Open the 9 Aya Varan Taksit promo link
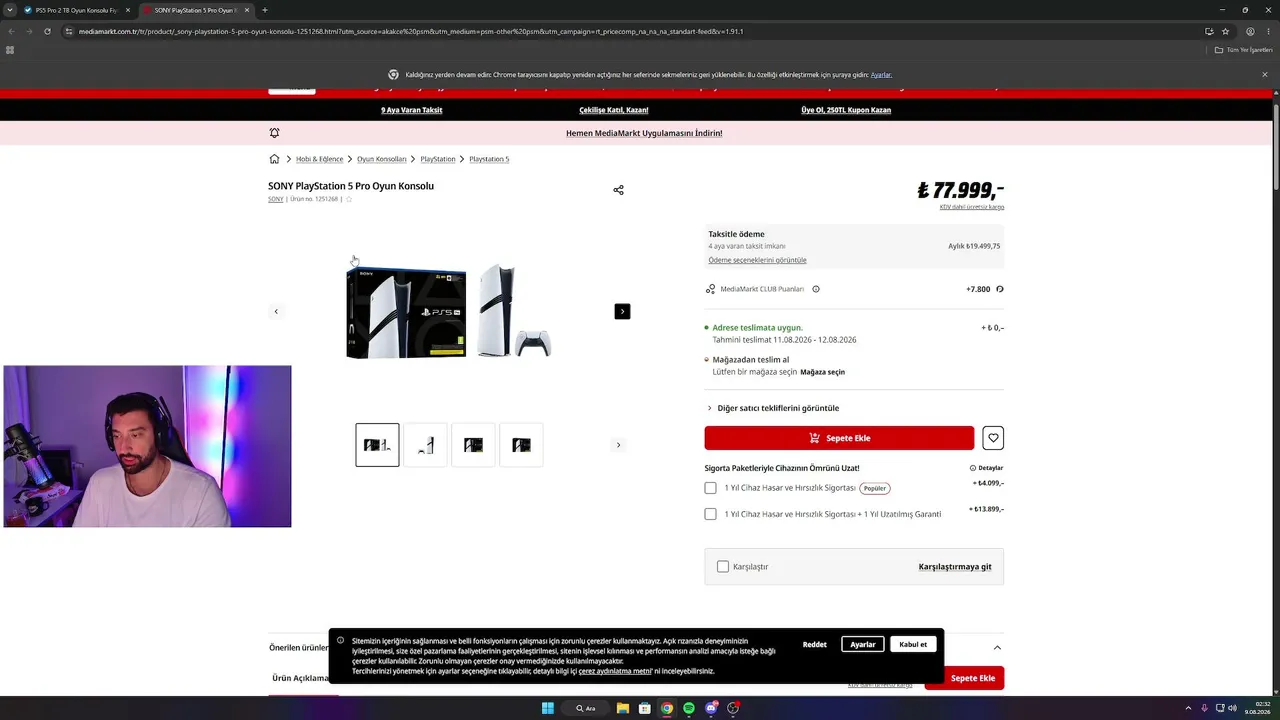The image size is (1280, 720). point(412,110)
